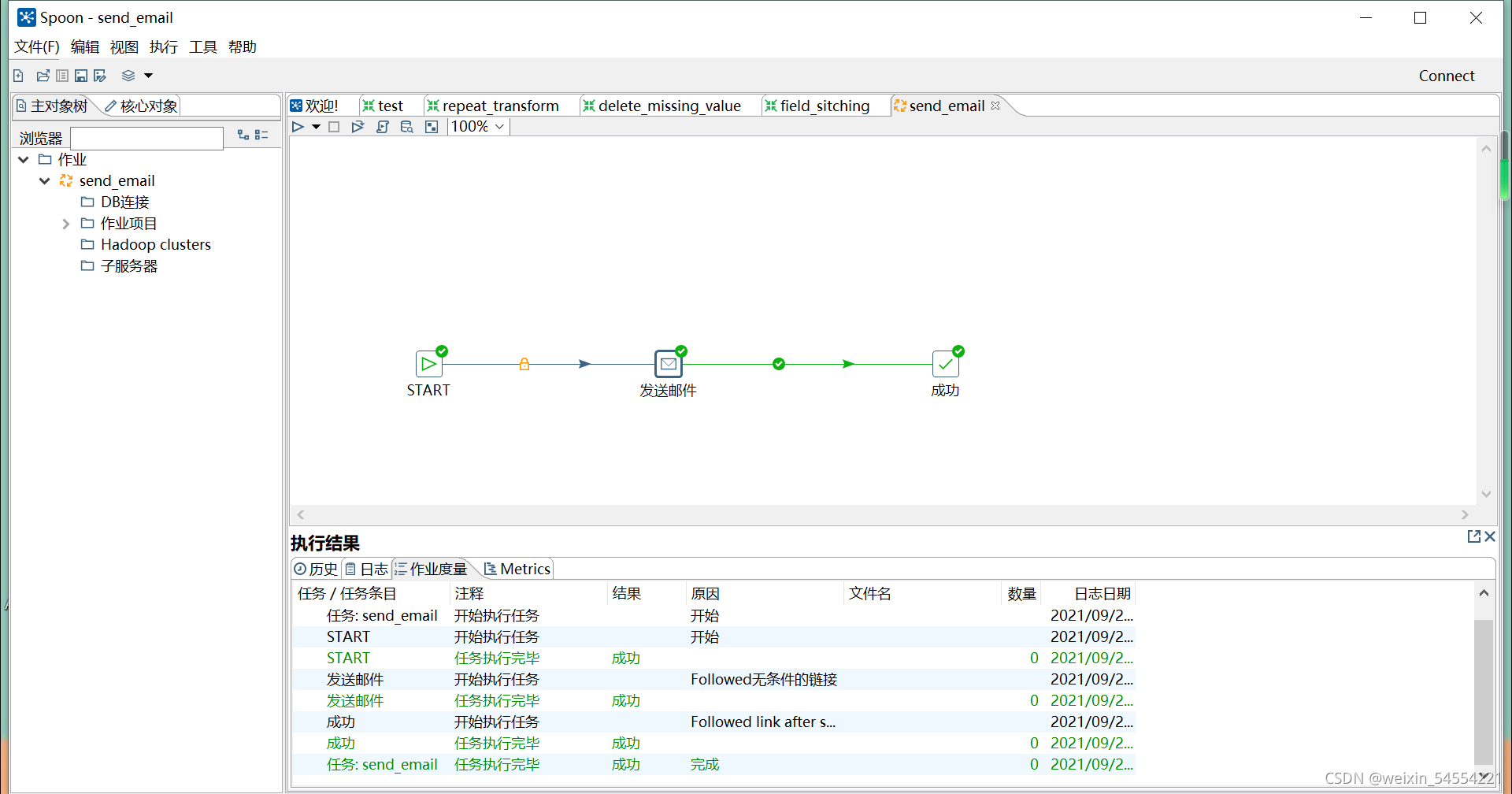Save the current job with disk icon
The height and width of the screenshot is (794, 1512).
click(x=81, y=76)
